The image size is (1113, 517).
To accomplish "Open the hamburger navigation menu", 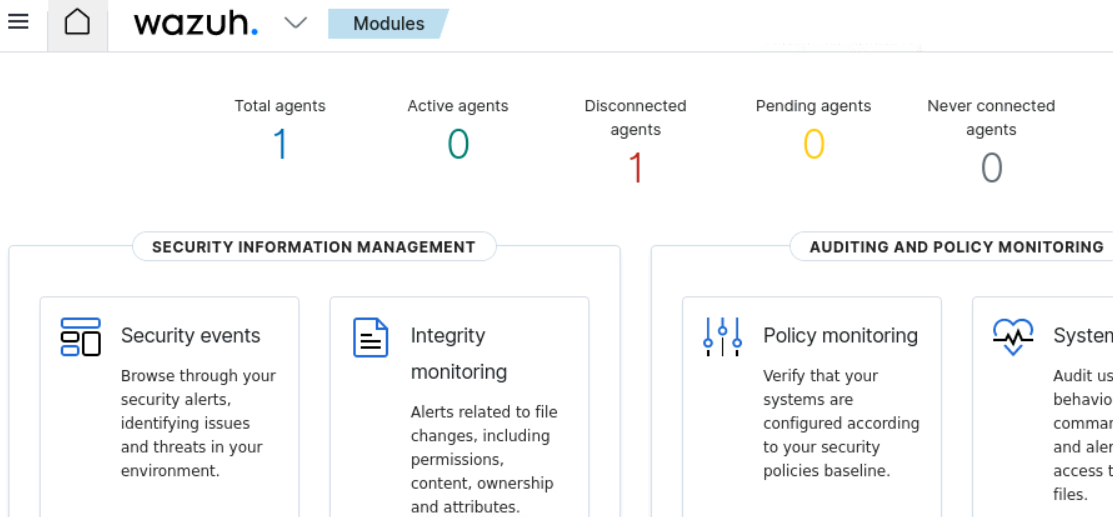I will pyautogui.click(x=18, y=22).
